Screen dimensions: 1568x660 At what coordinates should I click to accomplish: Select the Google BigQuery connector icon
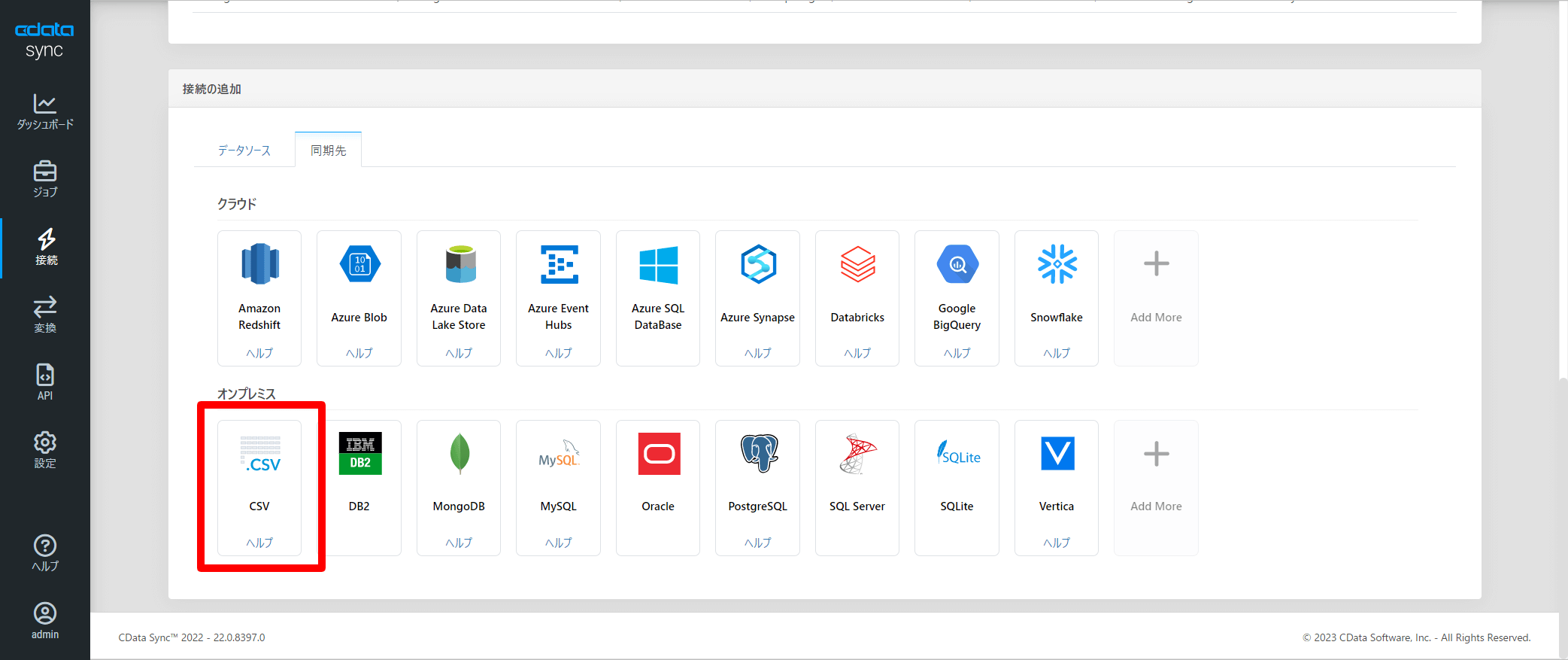957,265
